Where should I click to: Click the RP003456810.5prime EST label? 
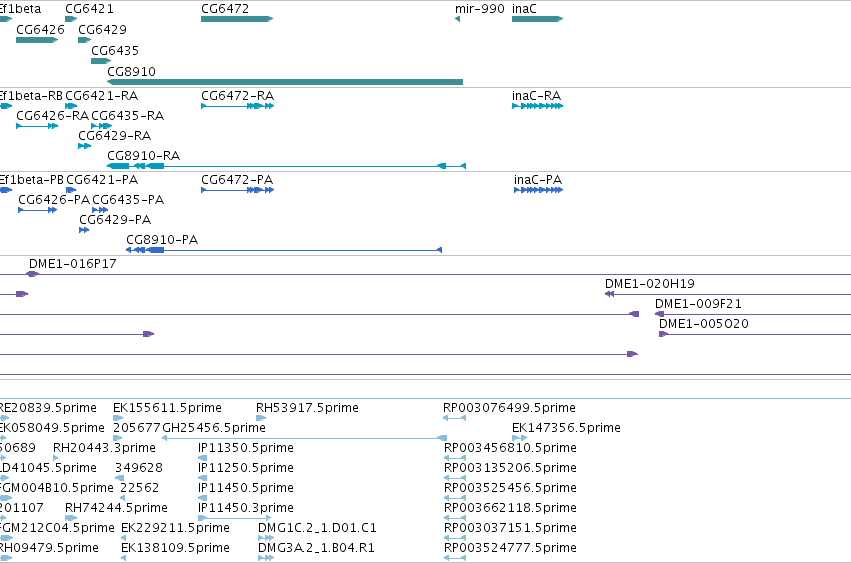(x=510, y=448)
